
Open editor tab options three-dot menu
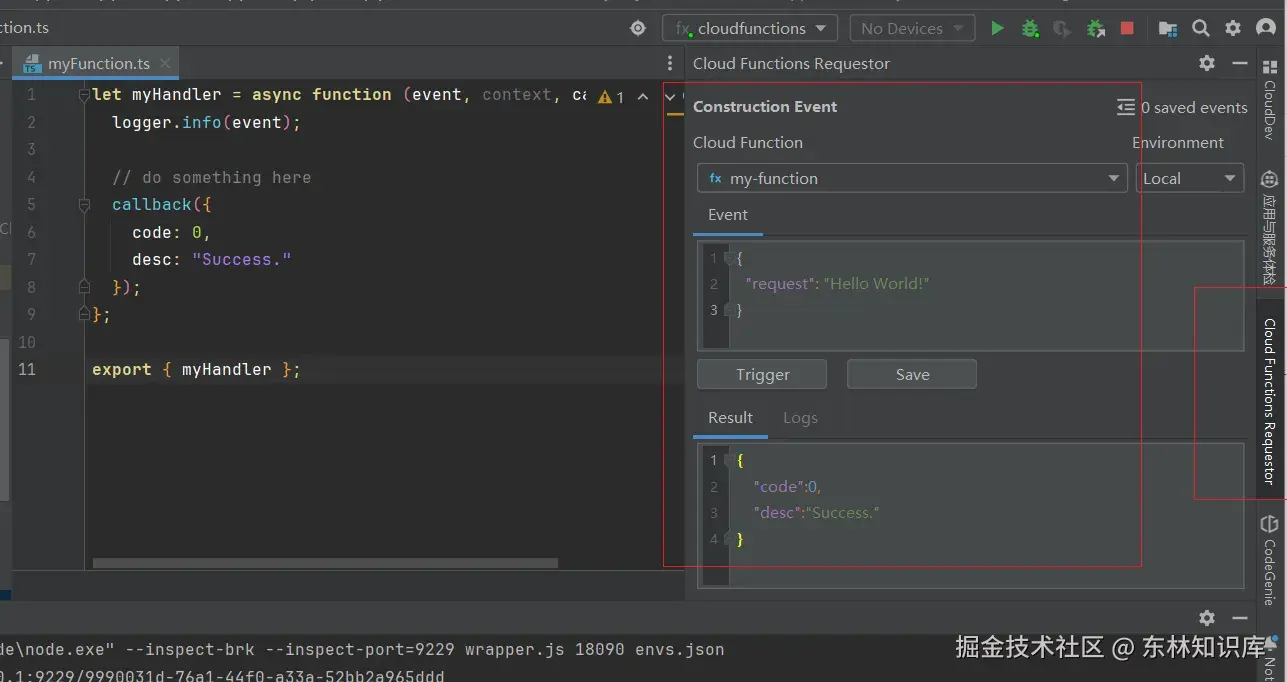[x=670, y=63]
